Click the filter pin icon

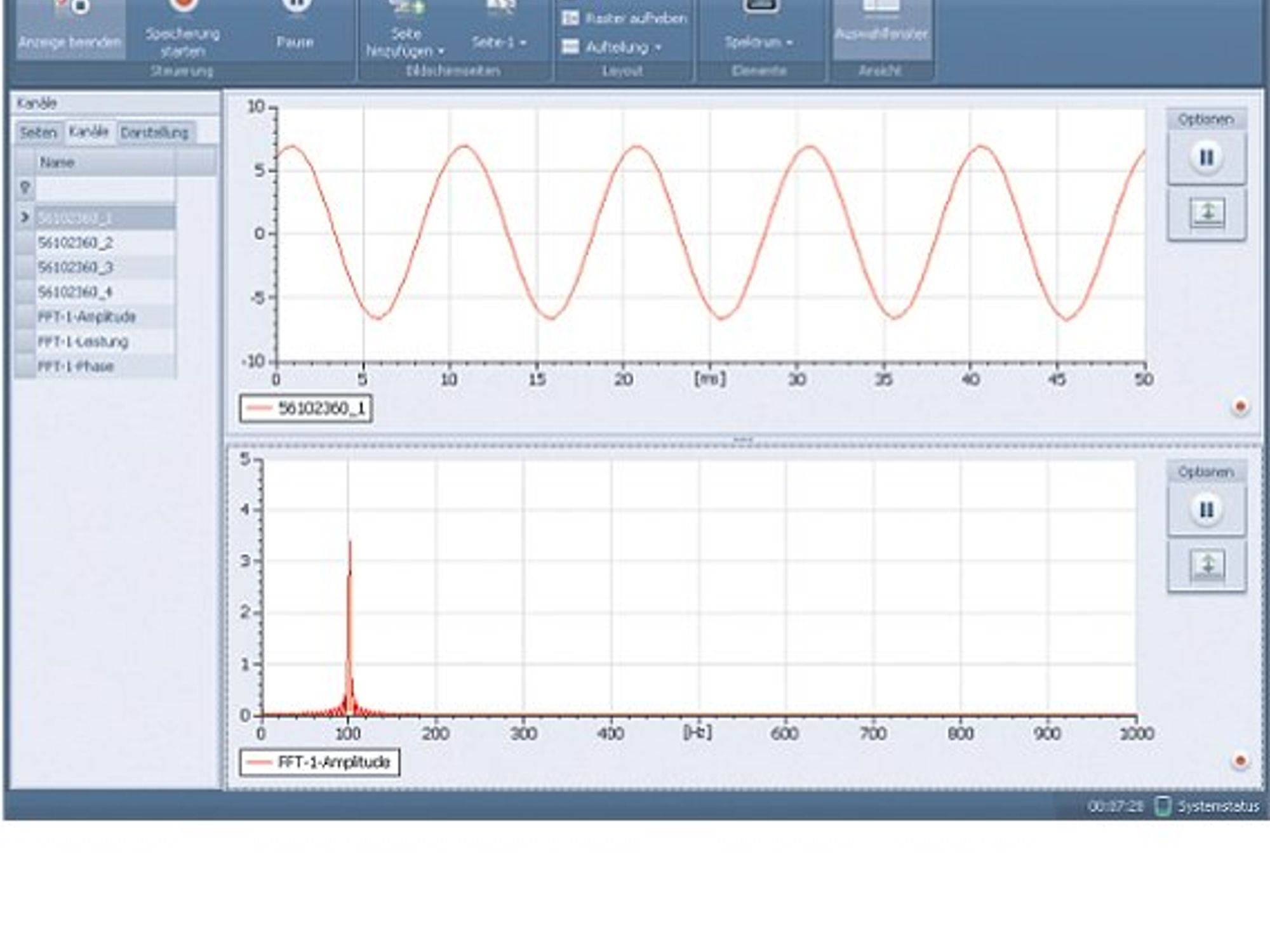25,188
